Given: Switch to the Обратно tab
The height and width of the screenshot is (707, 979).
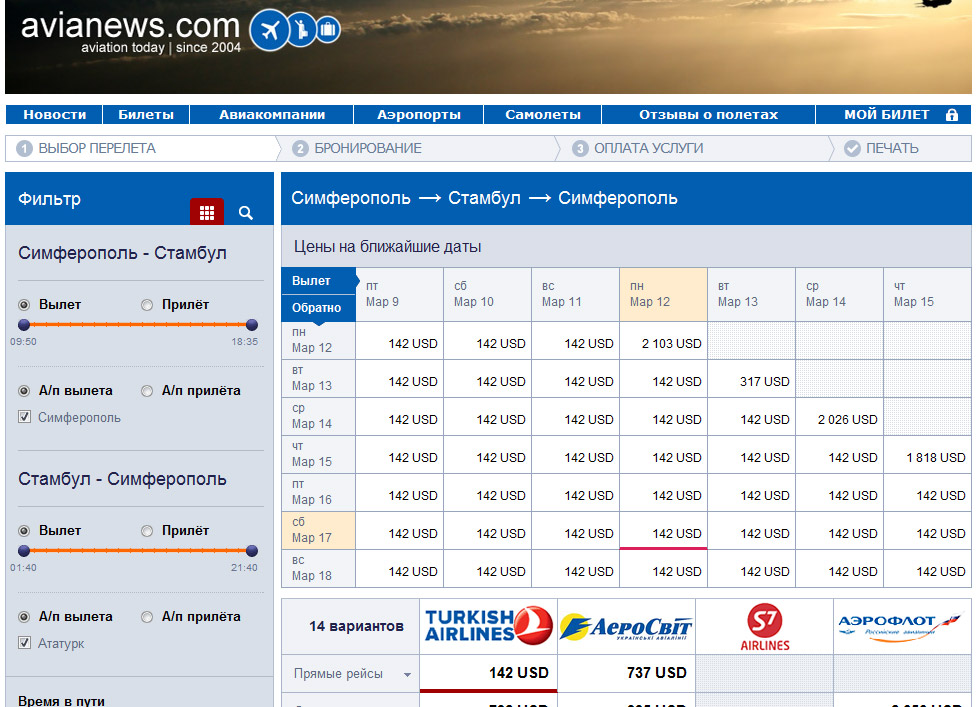Looking at the screenshot, I should (x=317, y=308).
